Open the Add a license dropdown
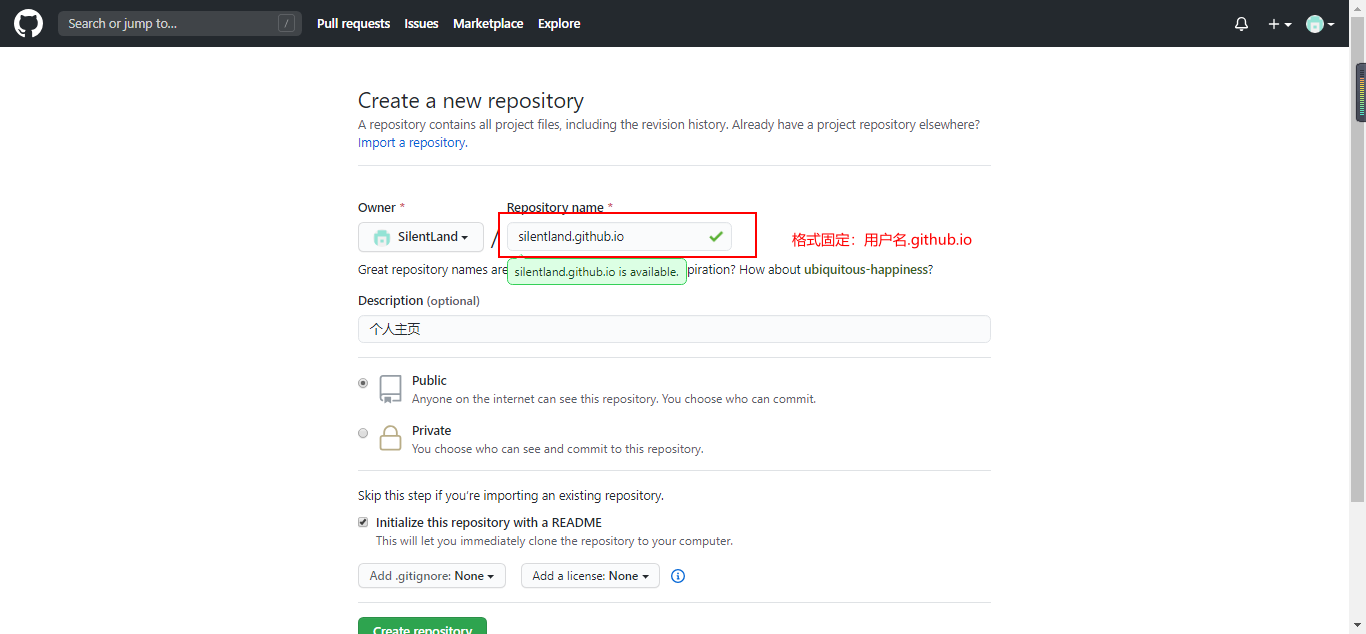 (x=590, y=576)
